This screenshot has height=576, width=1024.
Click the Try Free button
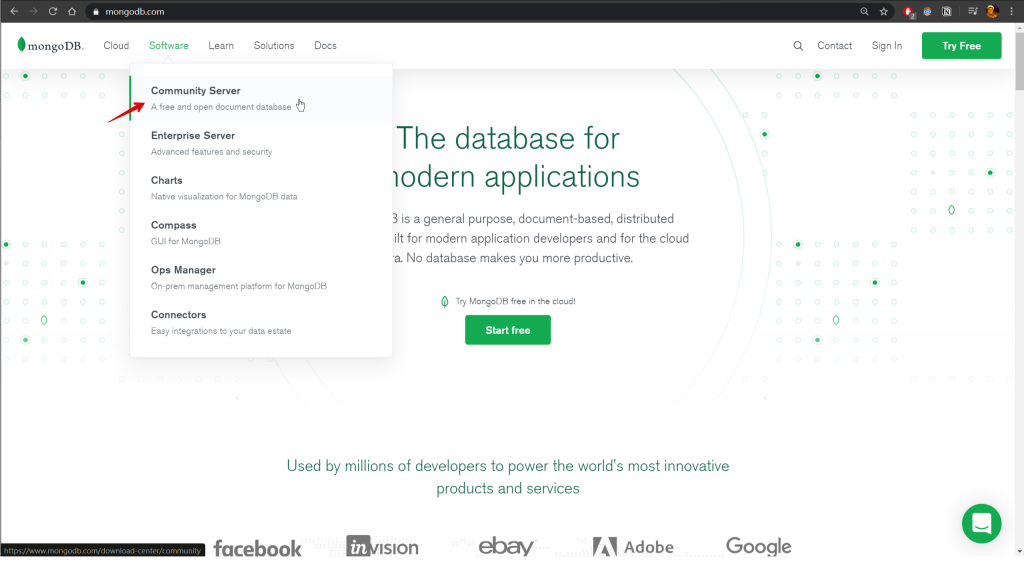(961, 46)
